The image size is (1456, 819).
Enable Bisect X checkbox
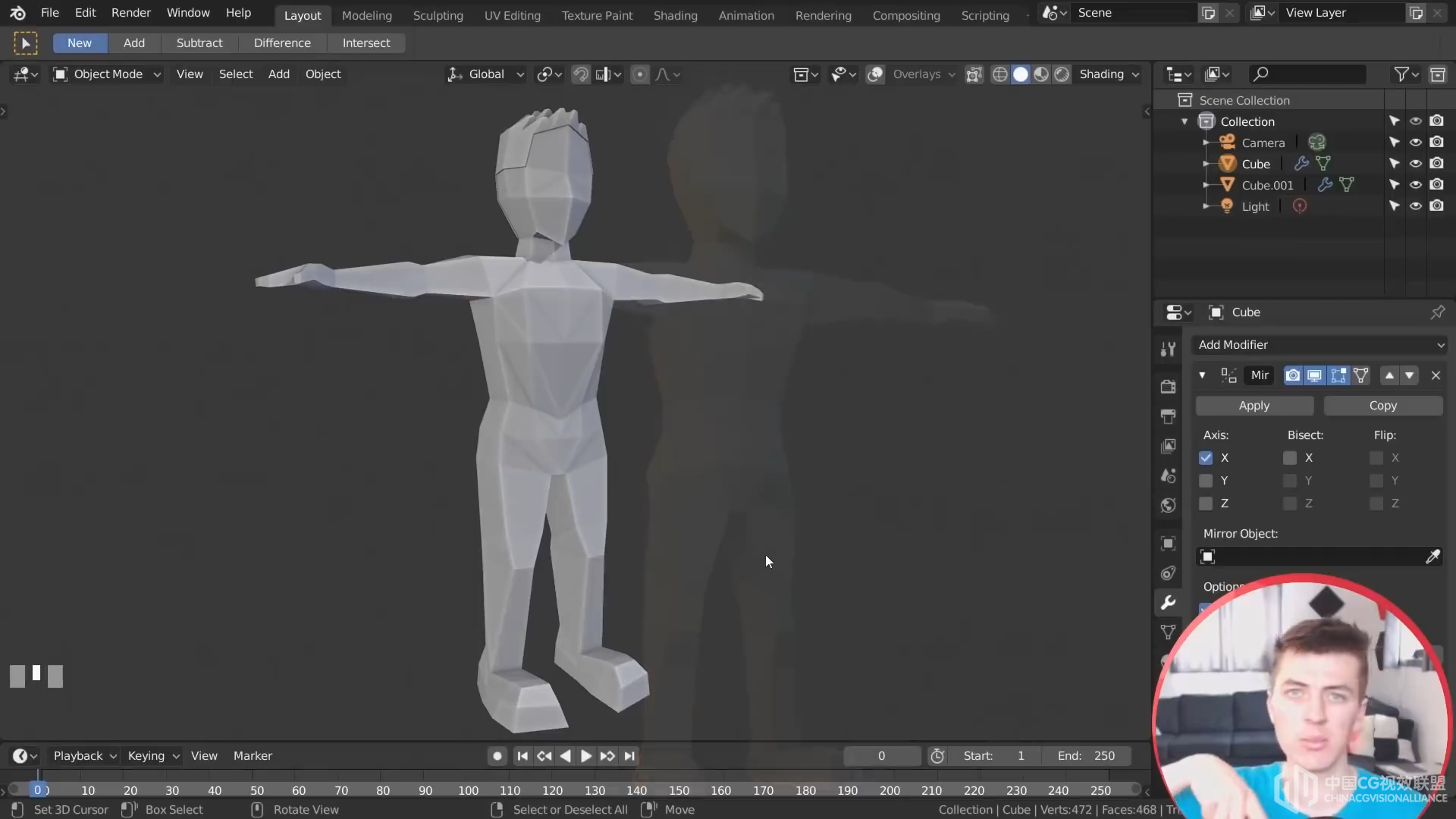(x=1290, y=458)
